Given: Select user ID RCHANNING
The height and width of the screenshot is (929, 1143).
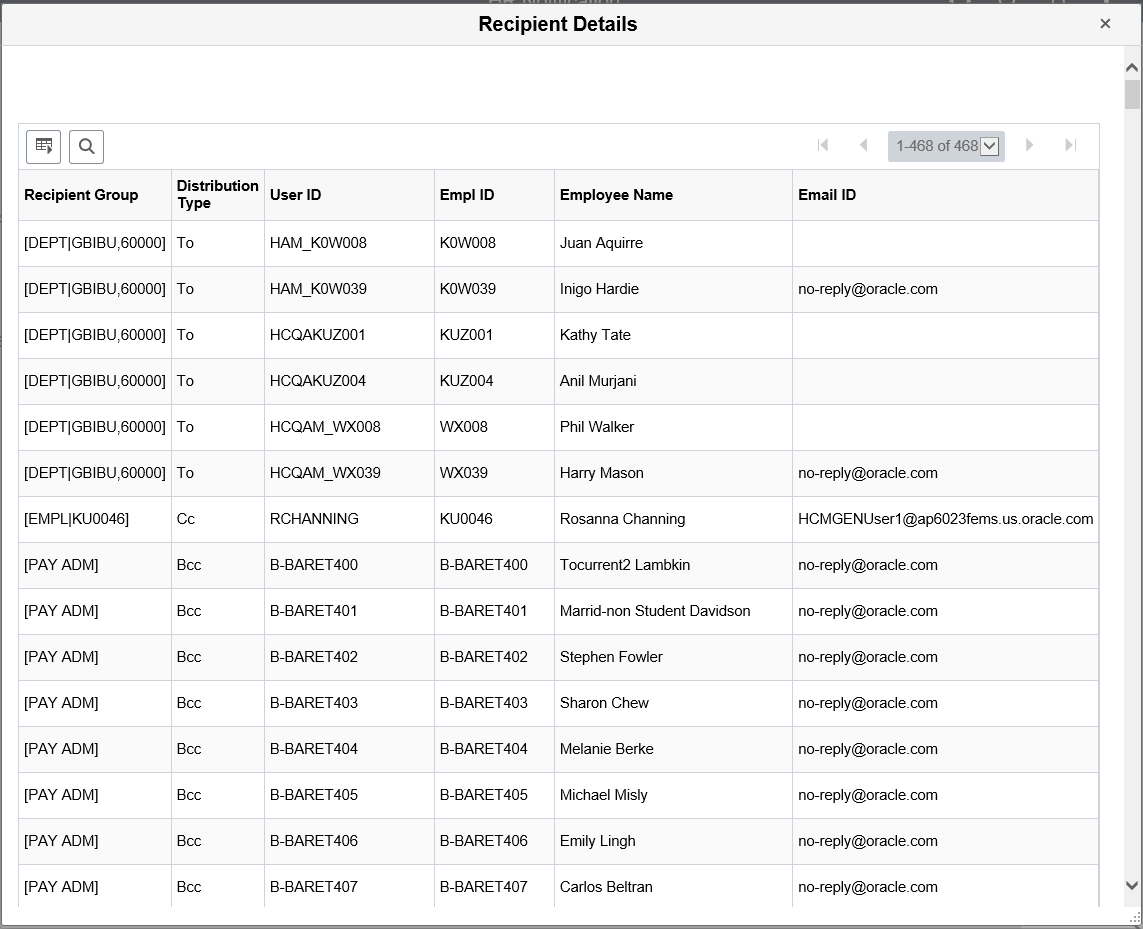Looking at the screenshot, I should tap(314, 518).
